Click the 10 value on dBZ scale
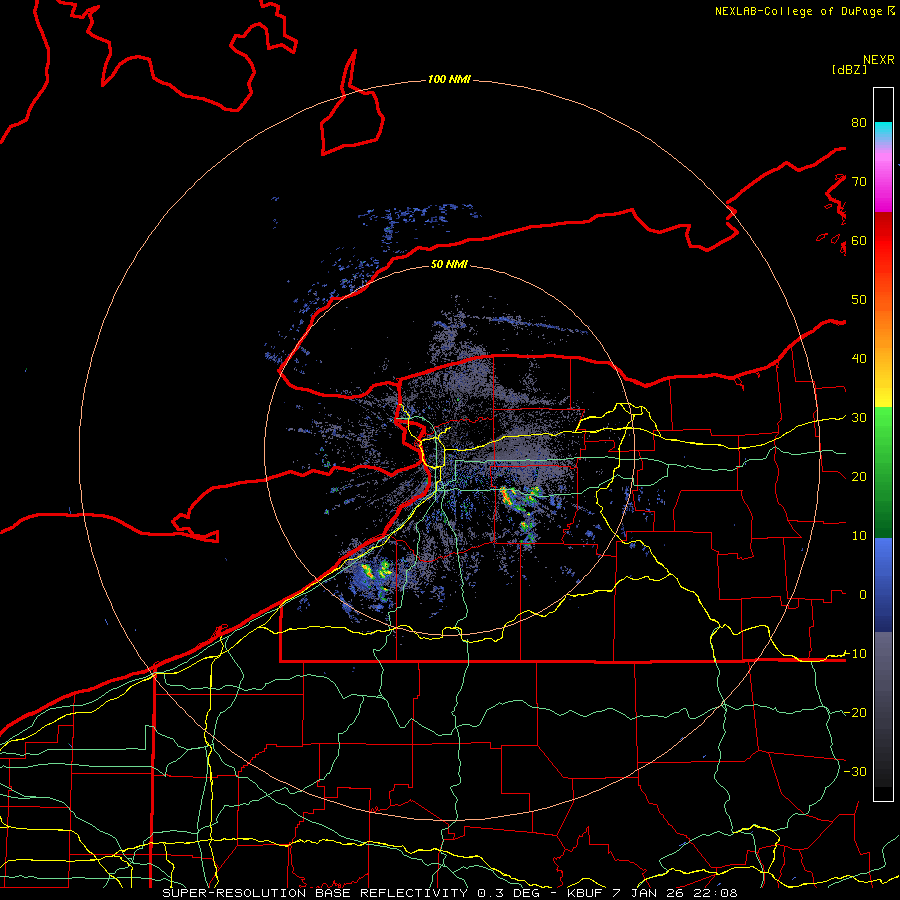900x900 pixels. coord(859,536)
